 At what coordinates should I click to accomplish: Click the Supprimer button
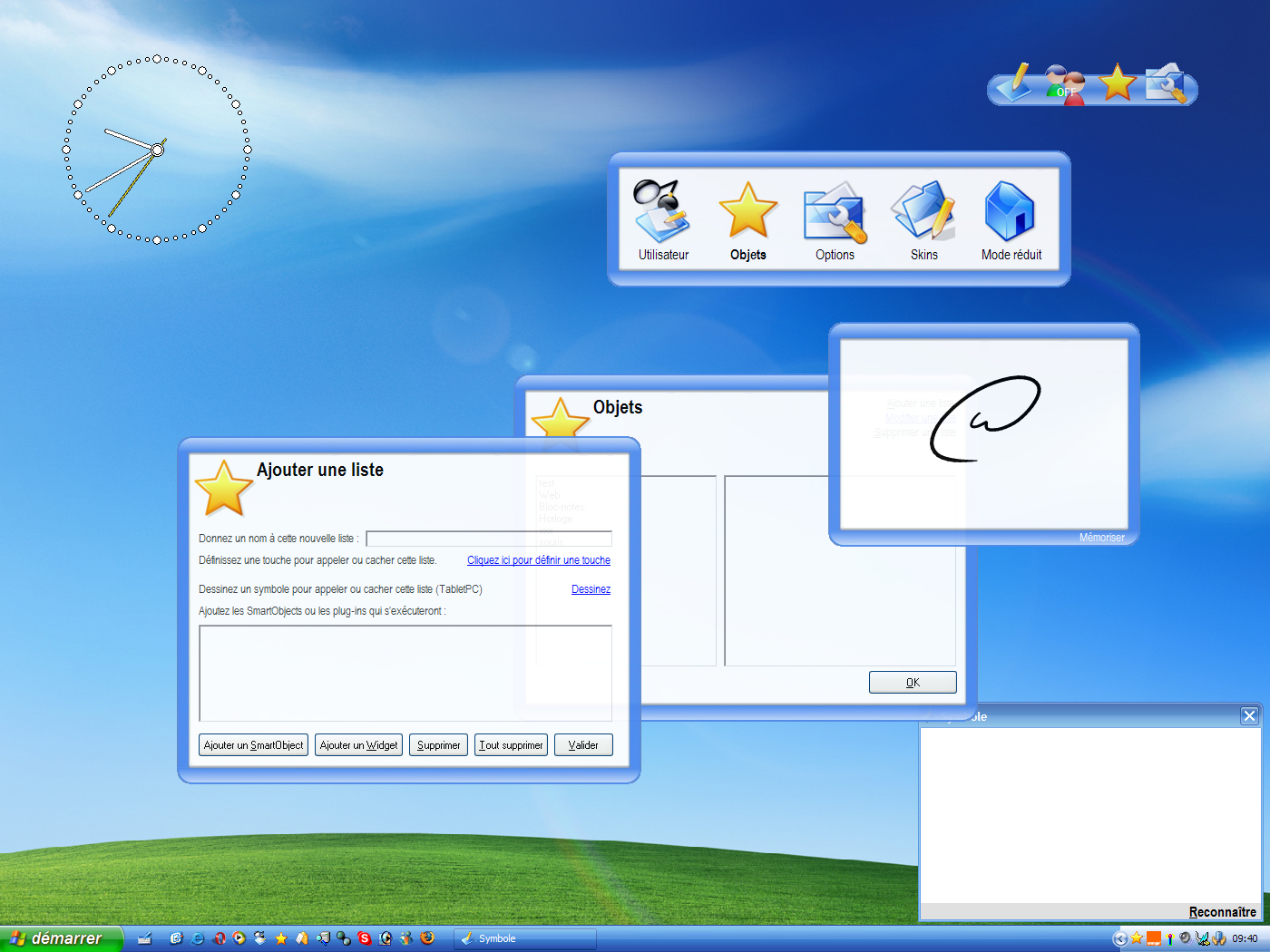tap(439, 745)
